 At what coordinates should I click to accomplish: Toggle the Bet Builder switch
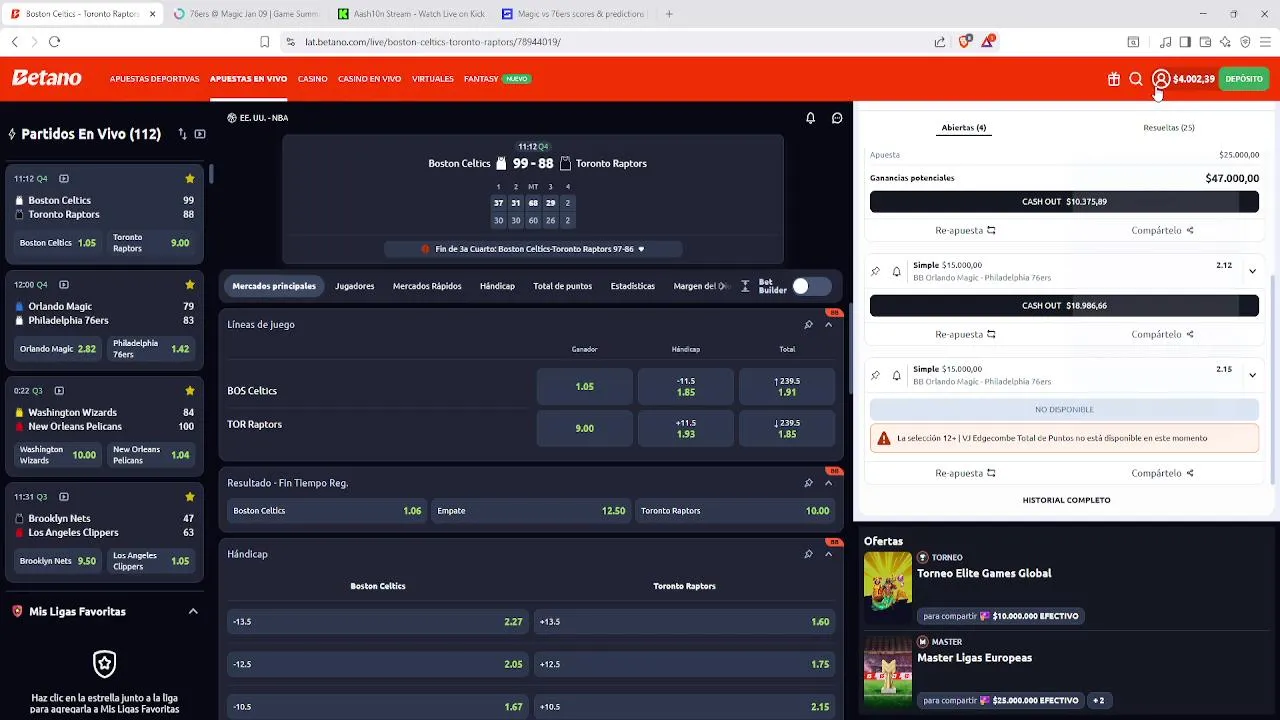pyautogui.click(x=811, y=287)
